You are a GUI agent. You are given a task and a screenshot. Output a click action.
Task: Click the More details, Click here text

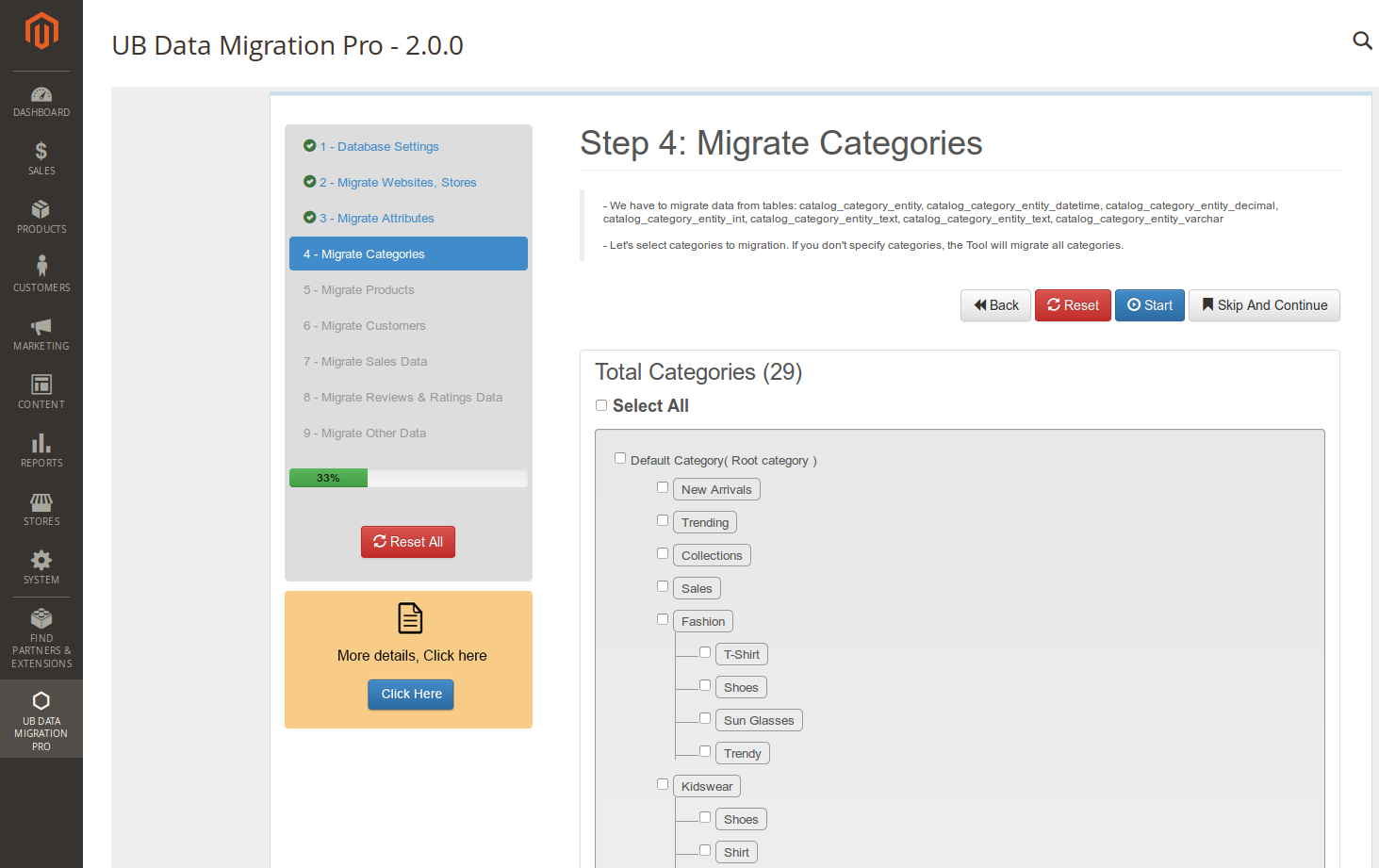(412, 655)
